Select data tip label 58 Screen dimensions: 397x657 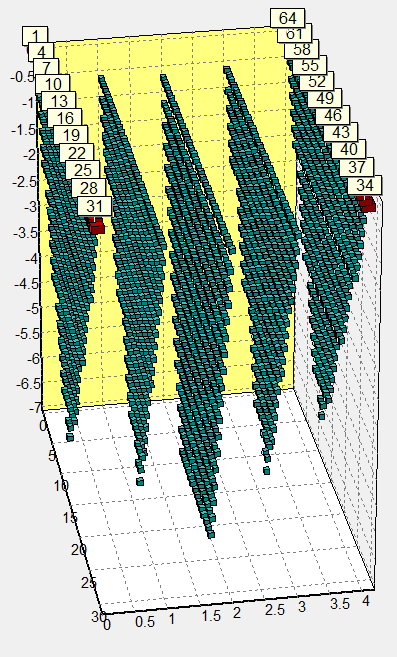pyautogui.click(x=302, y=49)
